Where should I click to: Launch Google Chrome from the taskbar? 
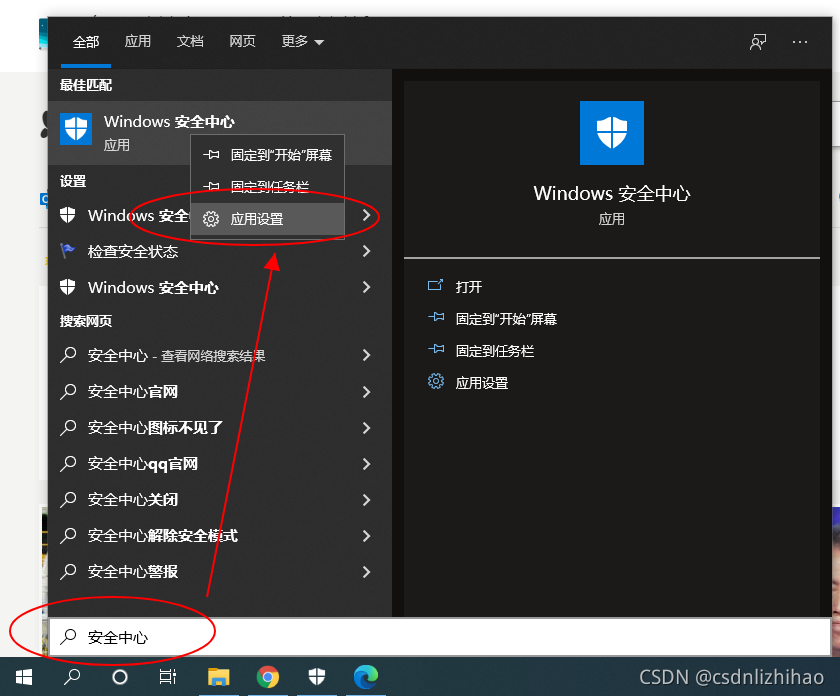click(x=268, y=677)
